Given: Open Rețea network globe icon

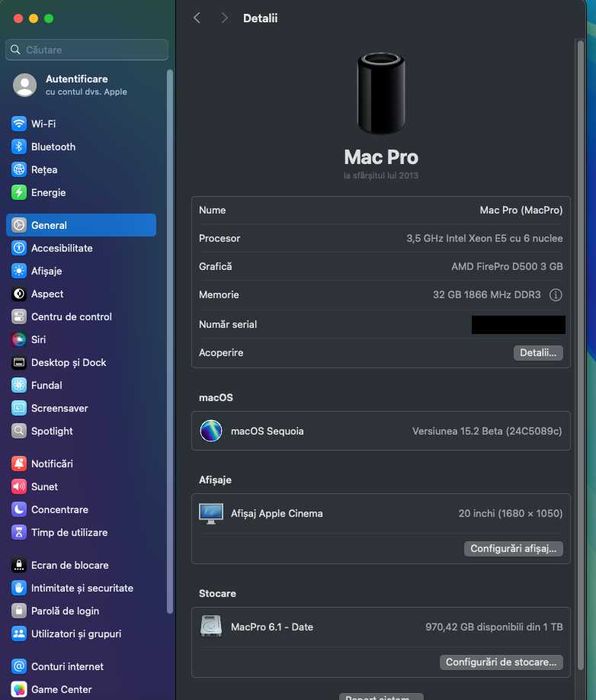Looking at the screenshot, I should click(x=19, y=169).
